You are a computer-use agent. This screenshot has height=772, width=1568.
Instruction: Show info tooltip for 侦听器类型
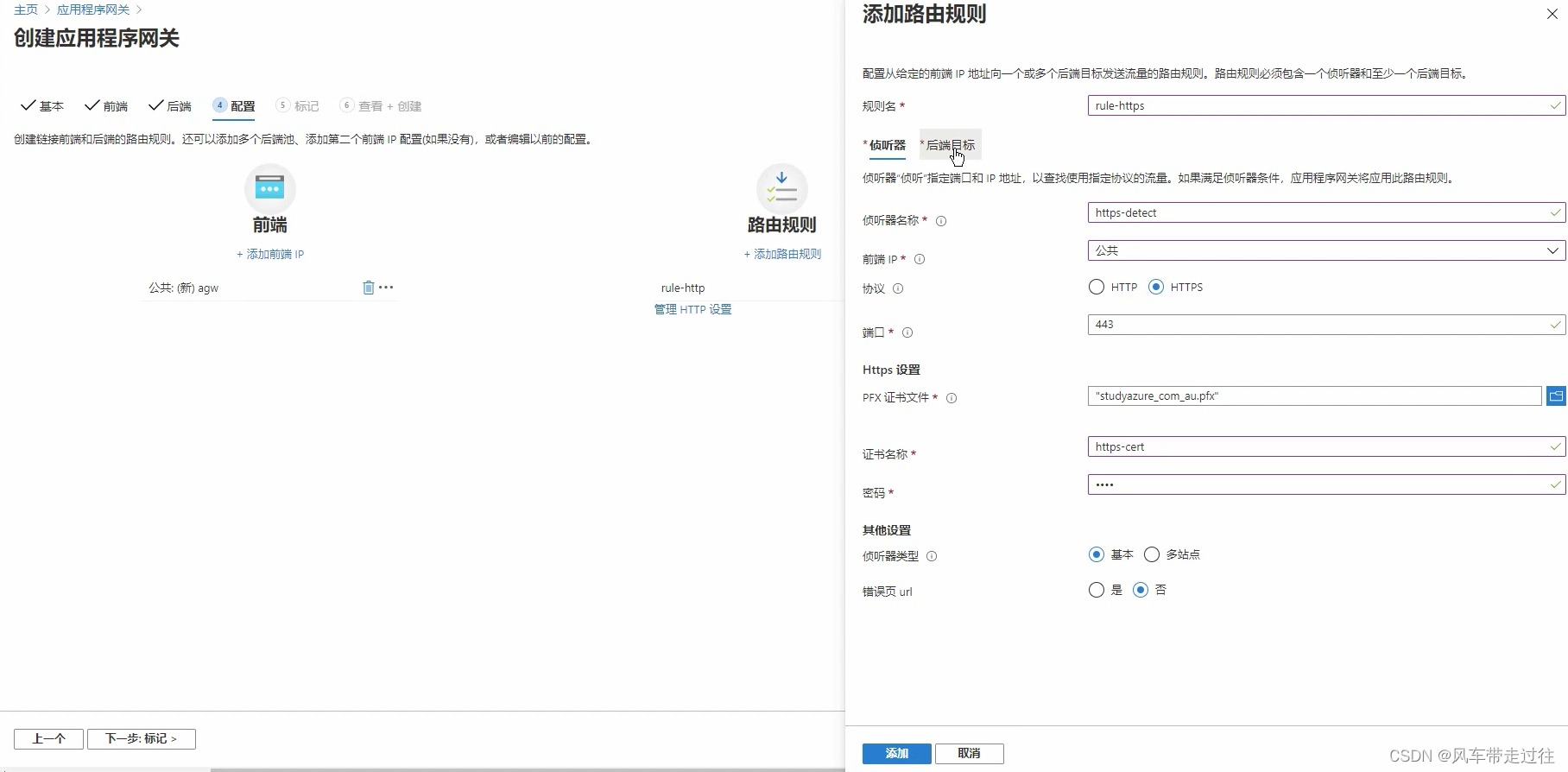pos(932,556)
